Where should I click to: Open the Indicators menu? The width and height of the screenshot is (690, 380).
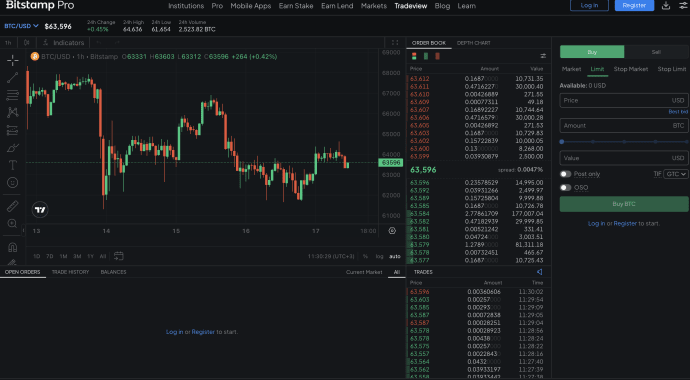coord(63,43)
